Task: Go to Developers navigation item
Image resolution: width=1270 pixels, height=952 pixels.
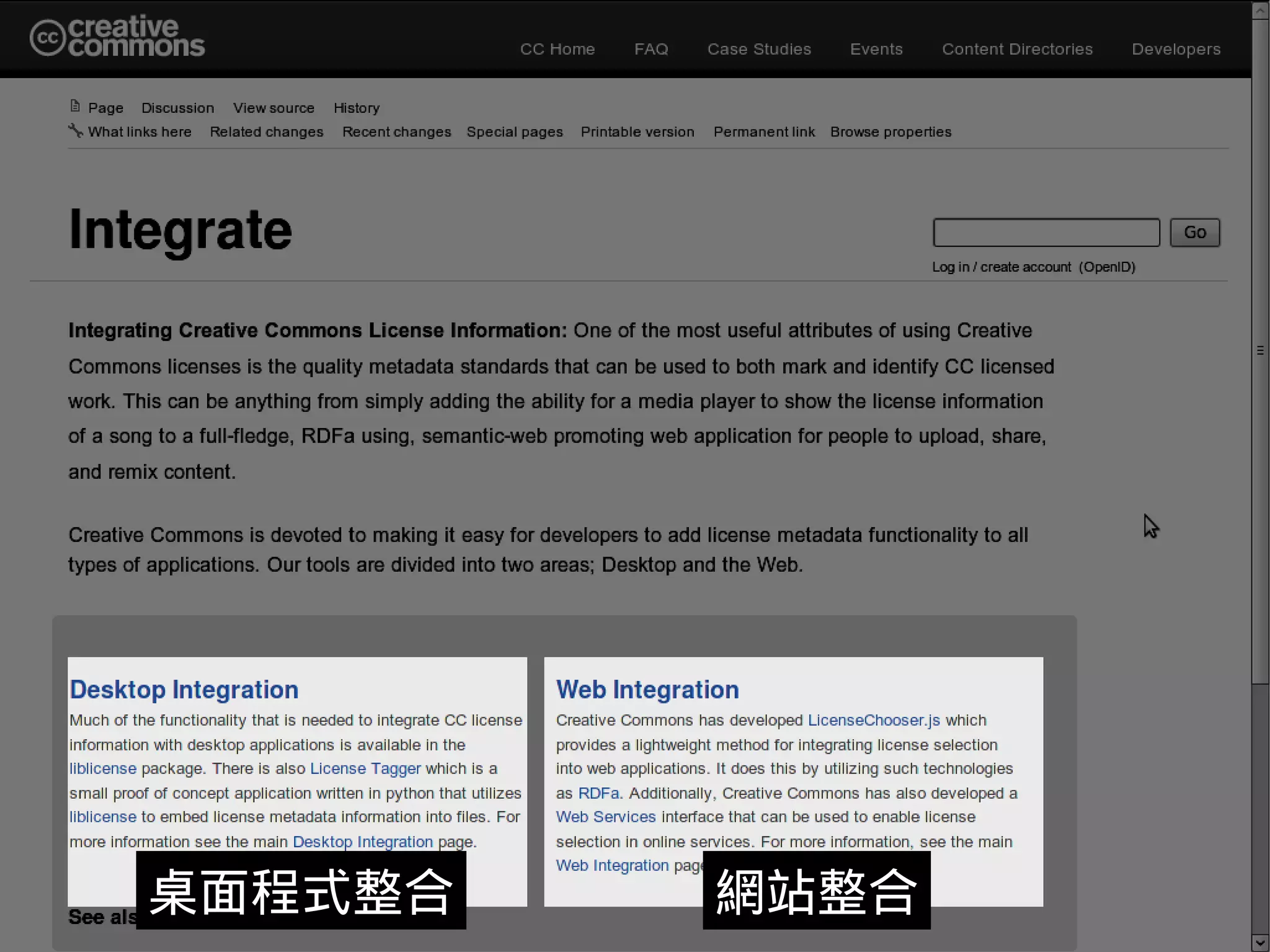Action: click(1176, 49)
